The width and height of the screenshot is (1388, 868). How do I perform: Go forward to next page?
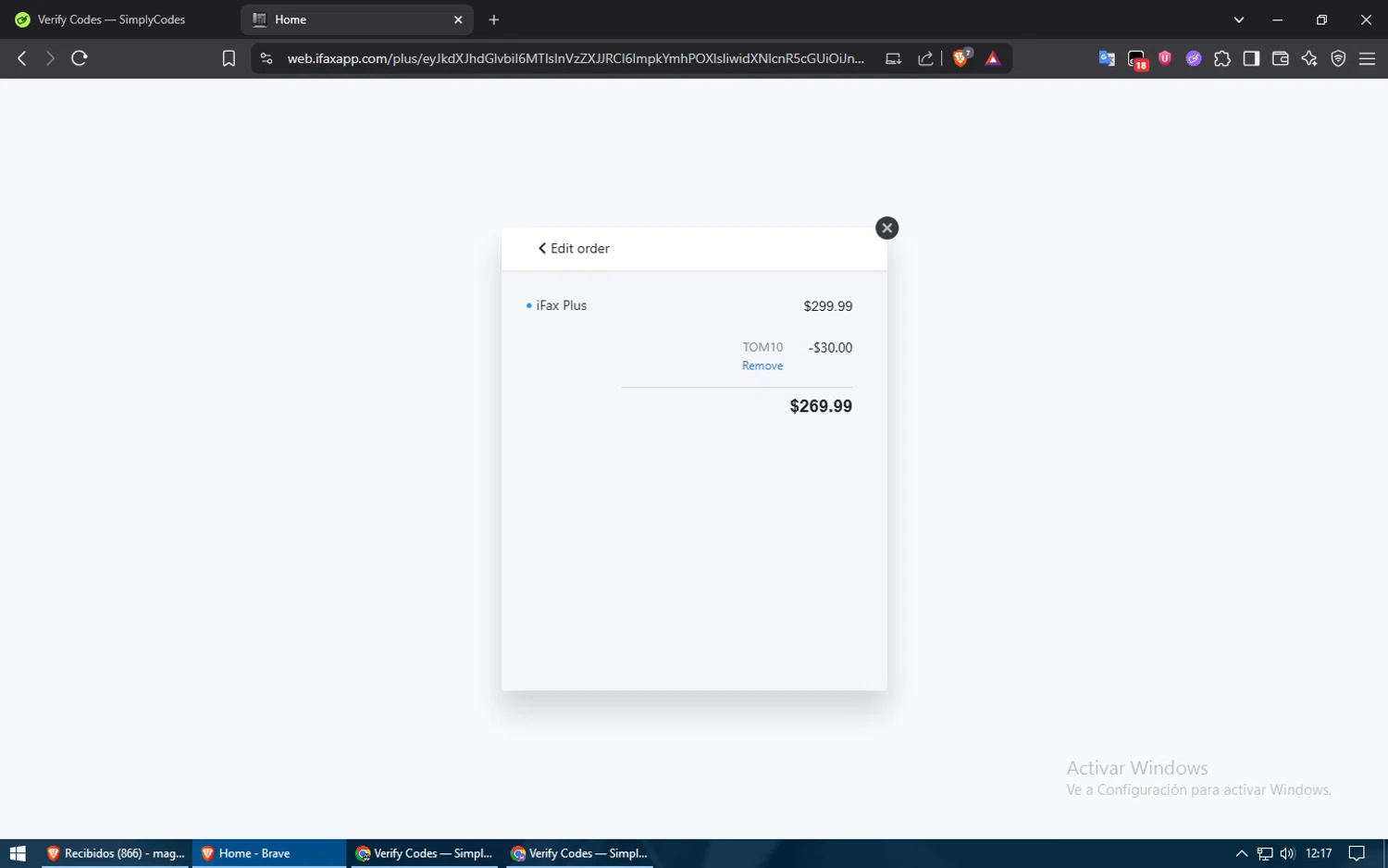[50, 58]
